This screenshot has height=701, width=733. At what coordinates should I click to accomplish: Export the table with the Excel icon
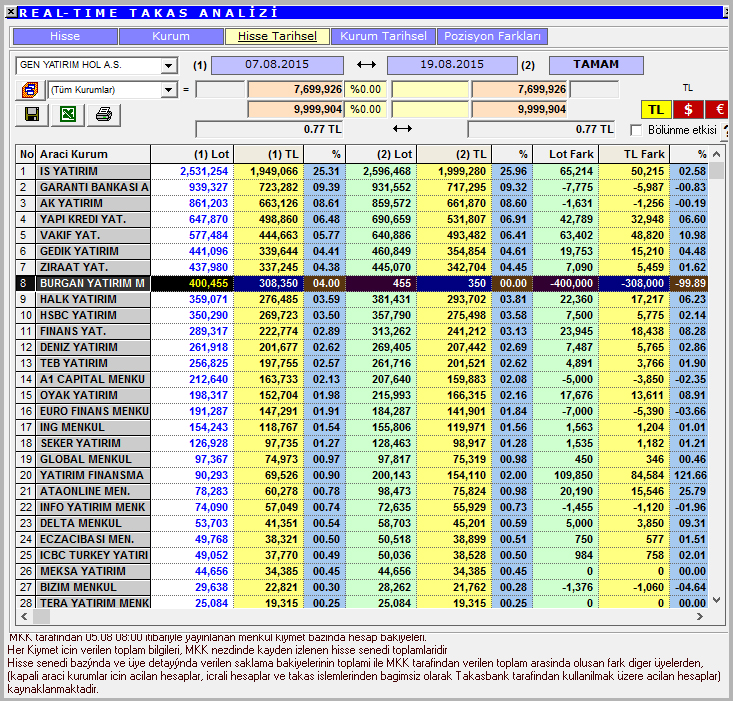point(68,114)
